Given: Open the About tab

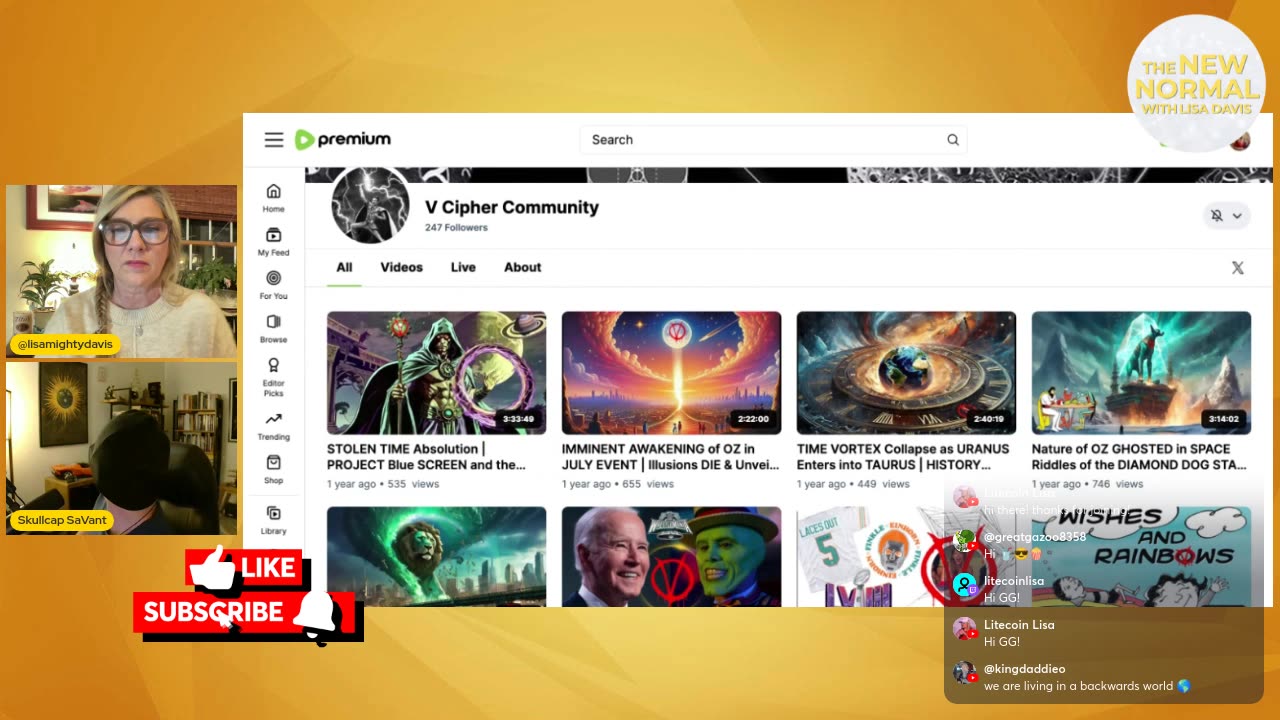Looking at the screenshot, I should [x=522, y=268].
